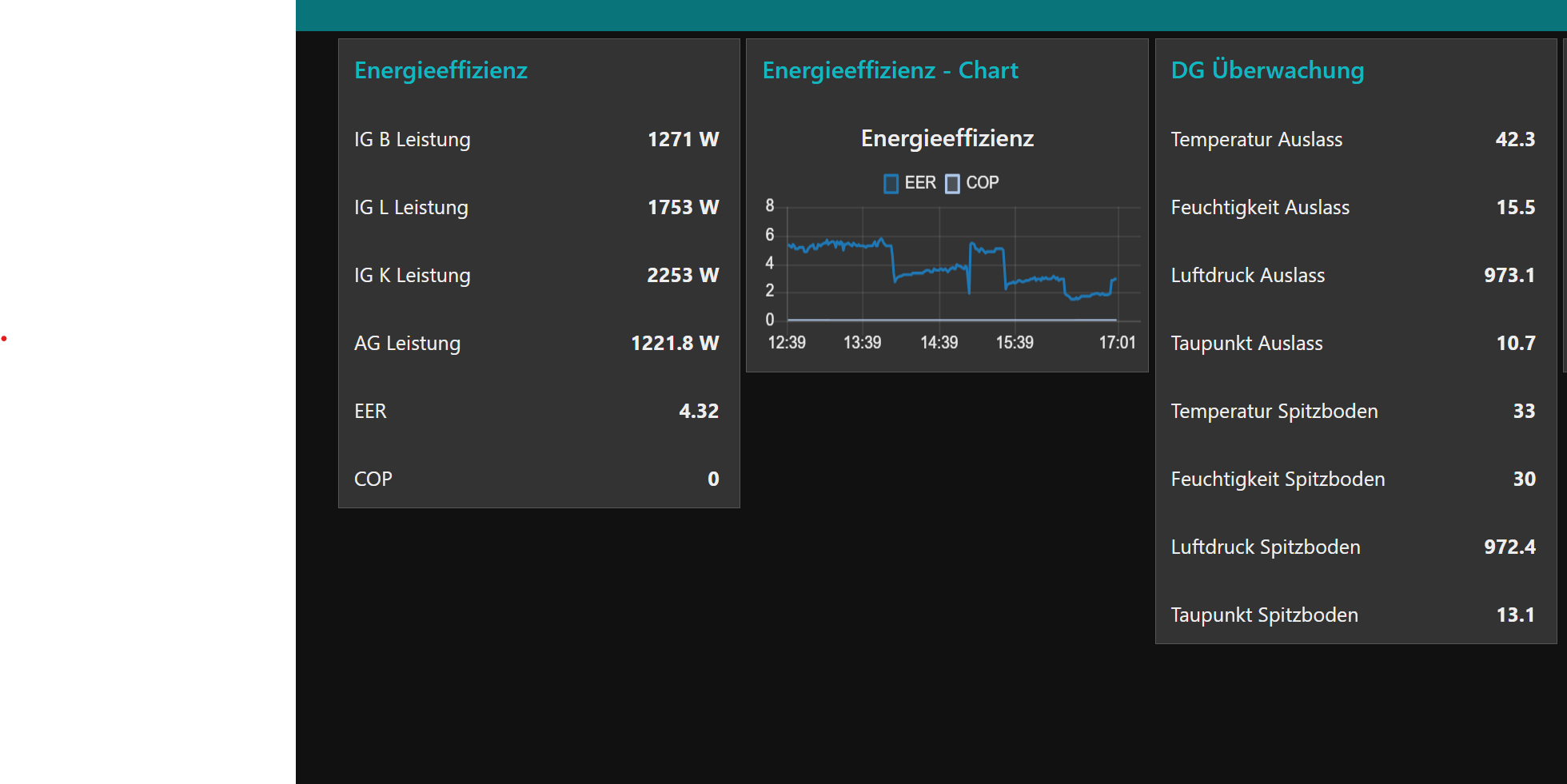Click the COP legend color box
1567x784 pixels.
pyautogui.click(x=952, y=184)
